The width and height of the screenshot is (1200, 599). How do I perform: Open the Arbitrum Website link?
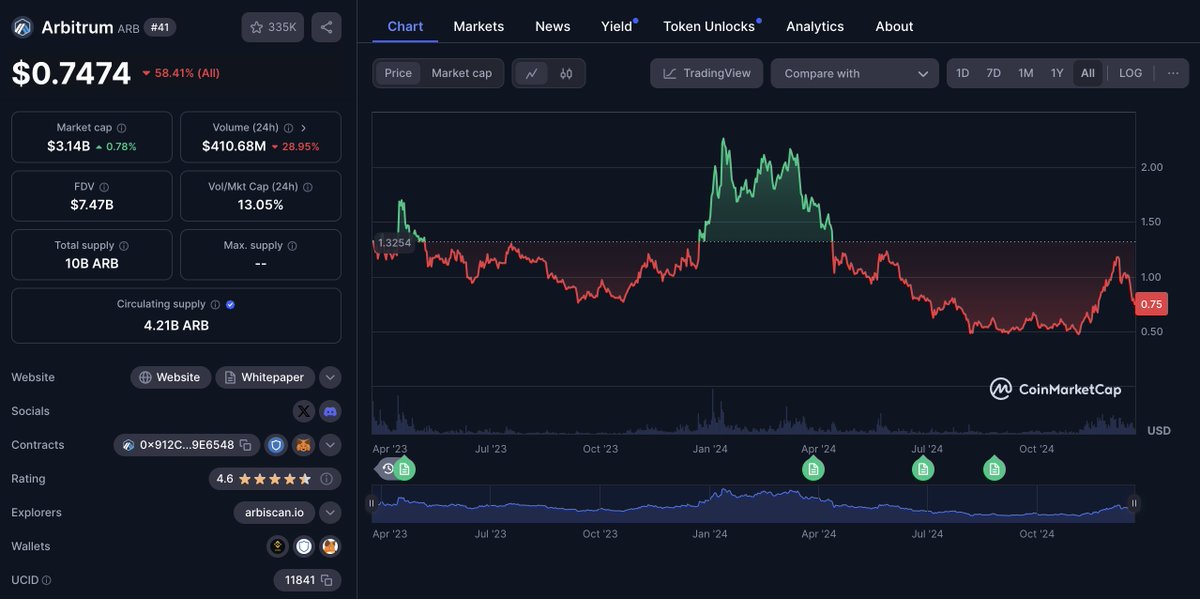pos(170,377)
